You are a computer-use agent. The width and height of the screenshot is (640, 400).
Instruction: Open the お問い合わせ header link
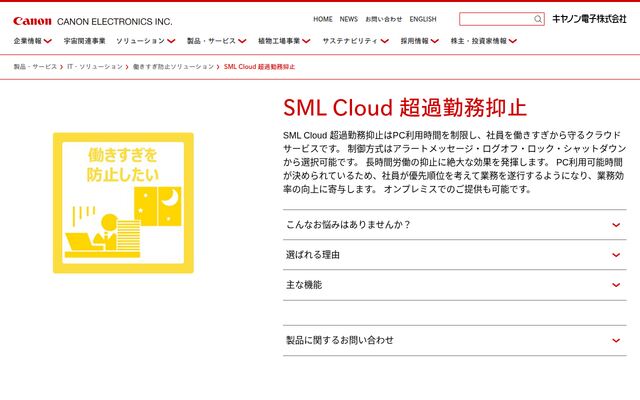click(x=383, y=19)
